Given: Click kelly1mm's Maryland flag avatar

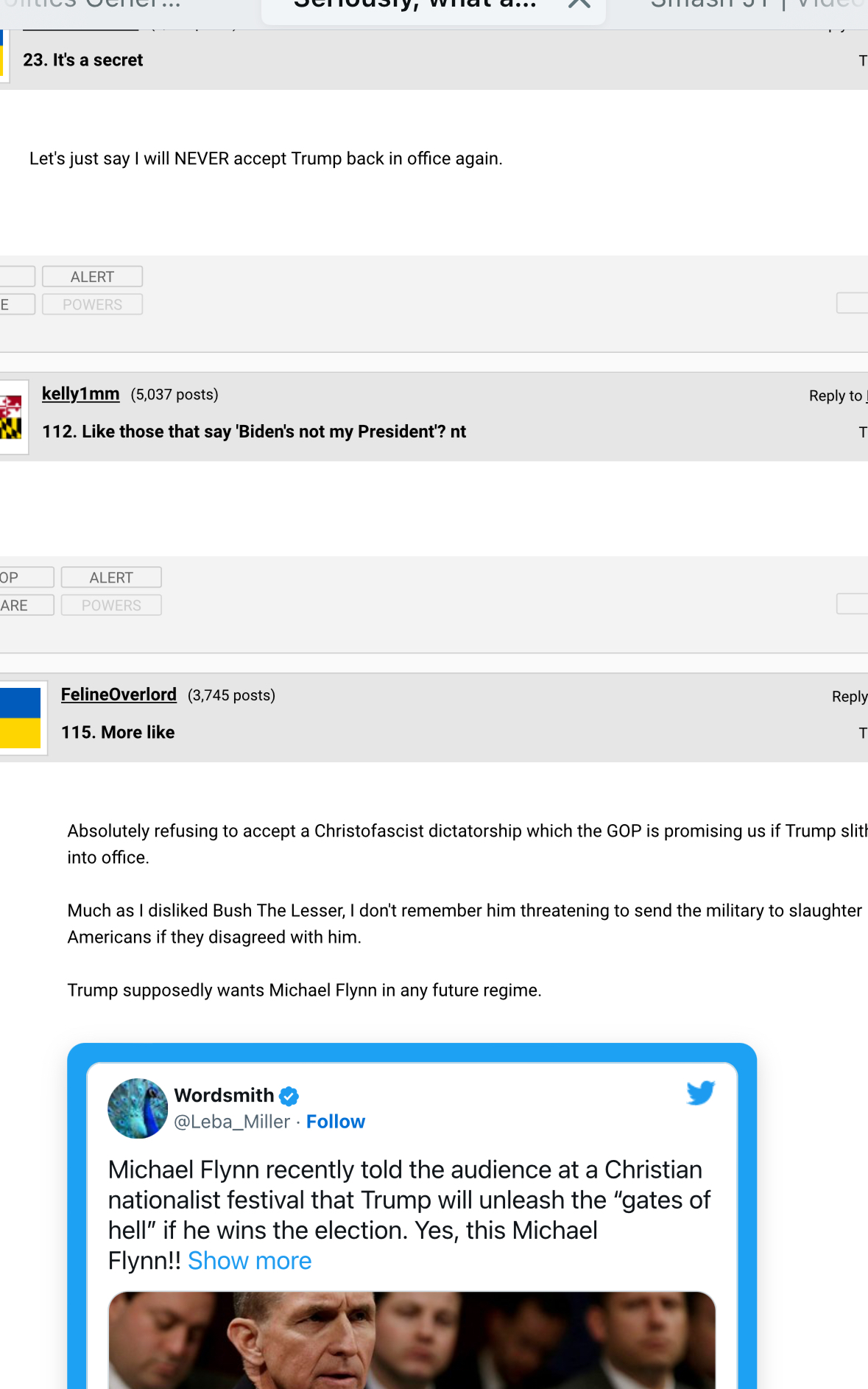Looking at the screenshot, I should (11, 417).
